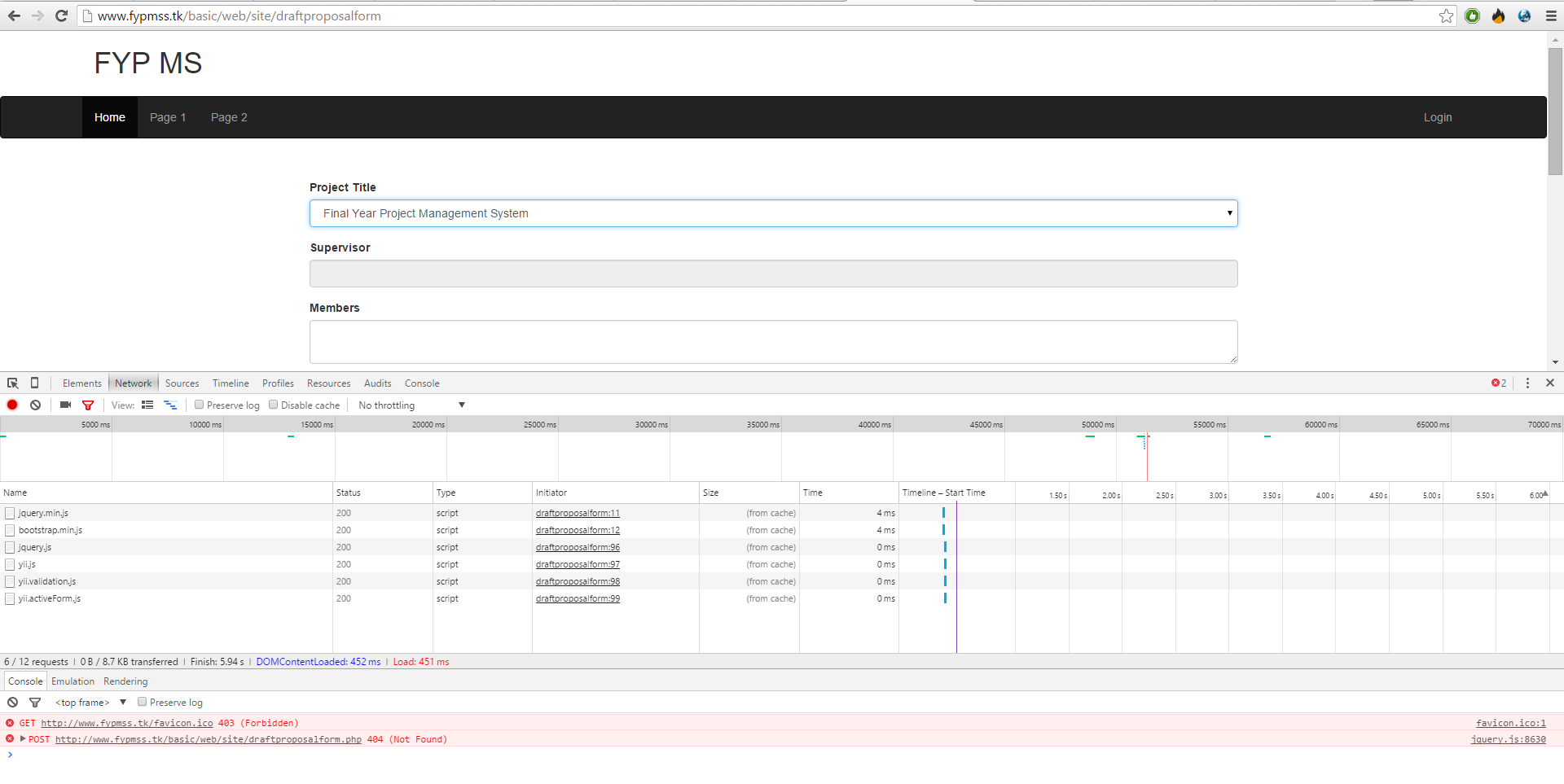Sort requests by the Size column header
Screen dimensions: 1564x784
point(749,493)
